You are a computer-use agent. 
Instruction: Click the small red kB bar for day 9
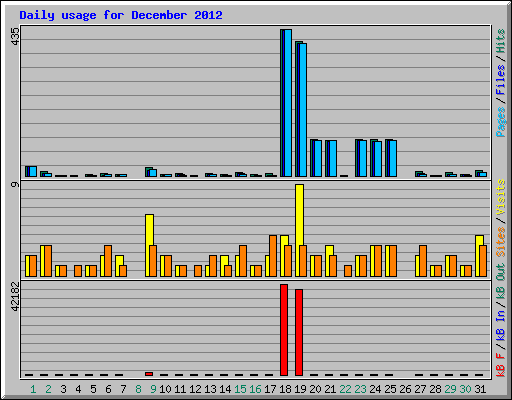click(x=149, y=374)
